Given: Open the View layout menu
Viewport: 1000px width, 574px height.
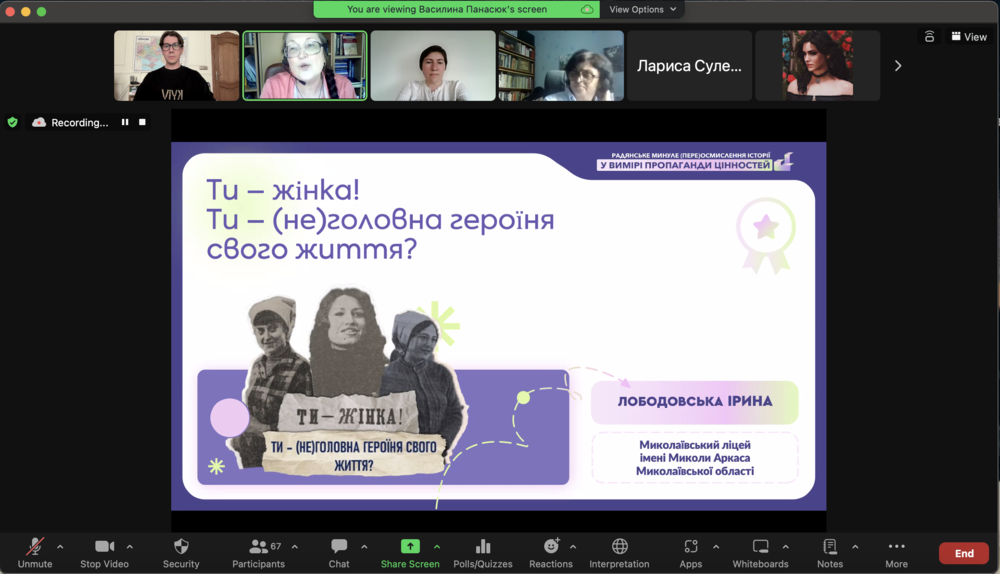Looking at the screenshot, I should point(968,37).
